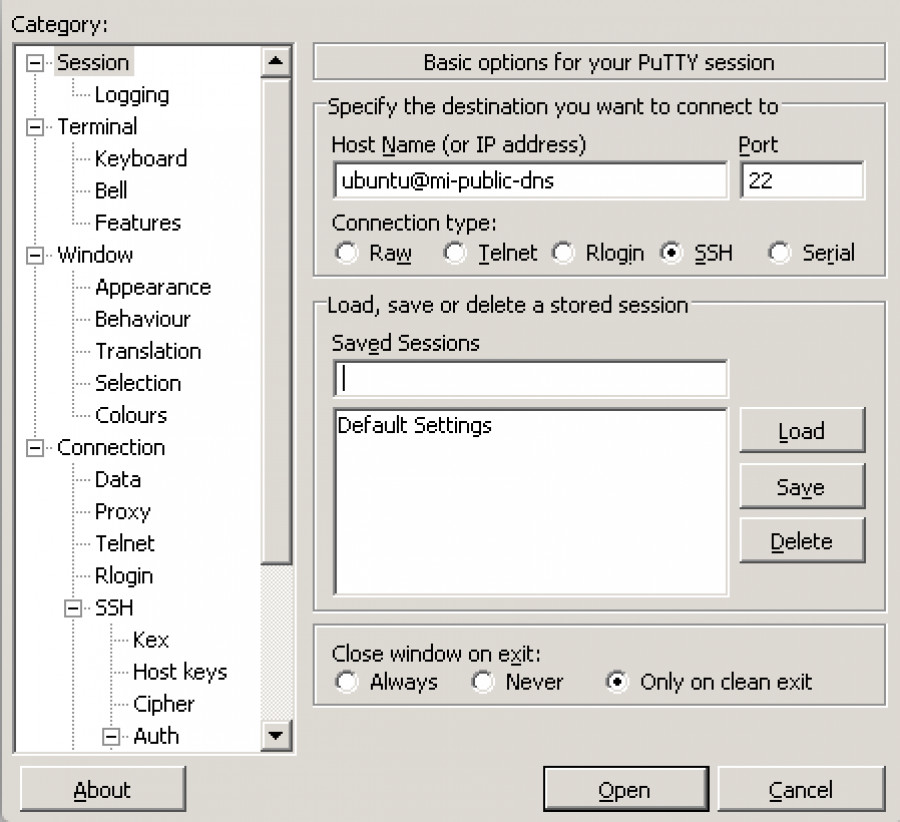Image resolution: width=900 pixels, height=822 pixels.
Task: Open the Host keys category
Action: pos(180,672)
